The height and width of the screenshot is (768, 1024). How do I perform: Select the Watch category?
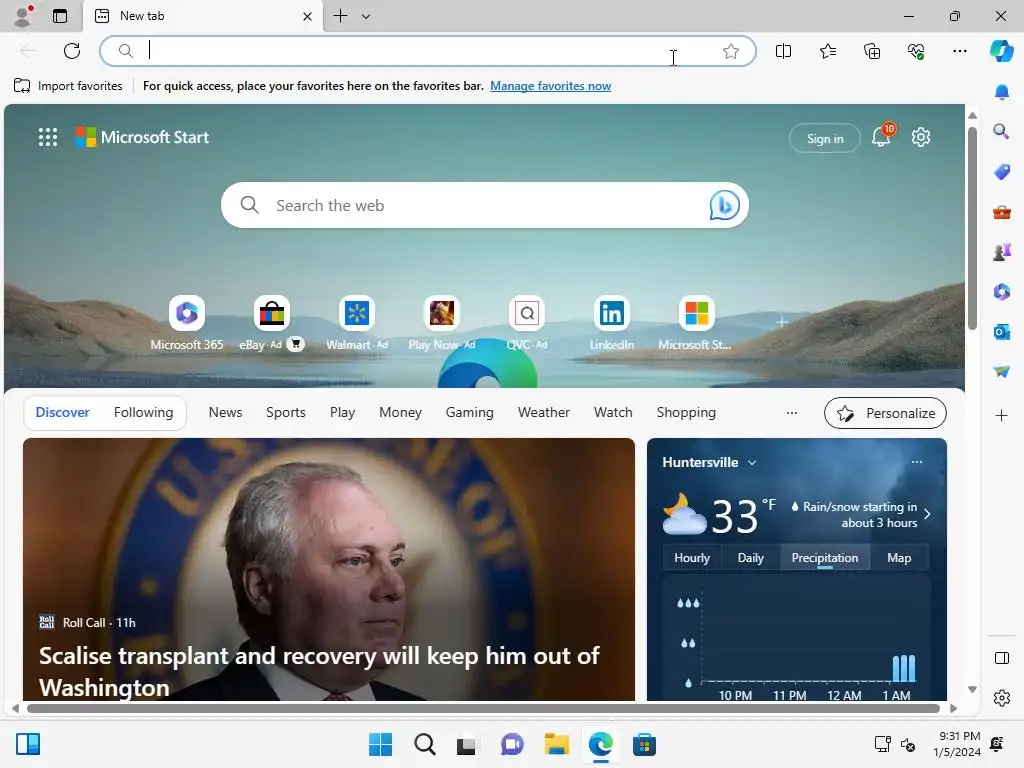613,413
